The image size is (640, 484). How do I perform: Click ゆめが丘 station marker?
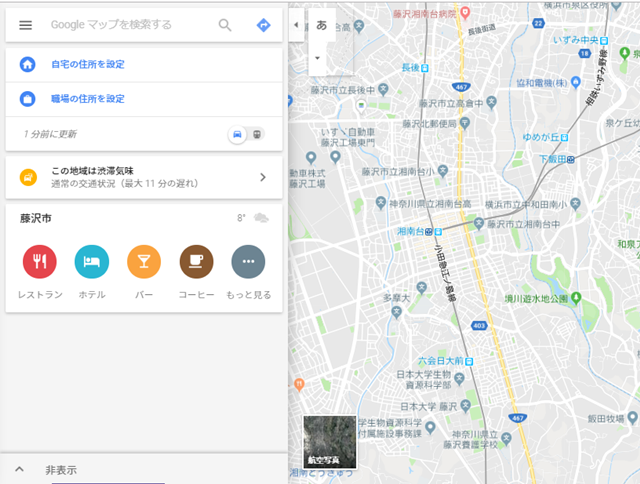[564, 138]
